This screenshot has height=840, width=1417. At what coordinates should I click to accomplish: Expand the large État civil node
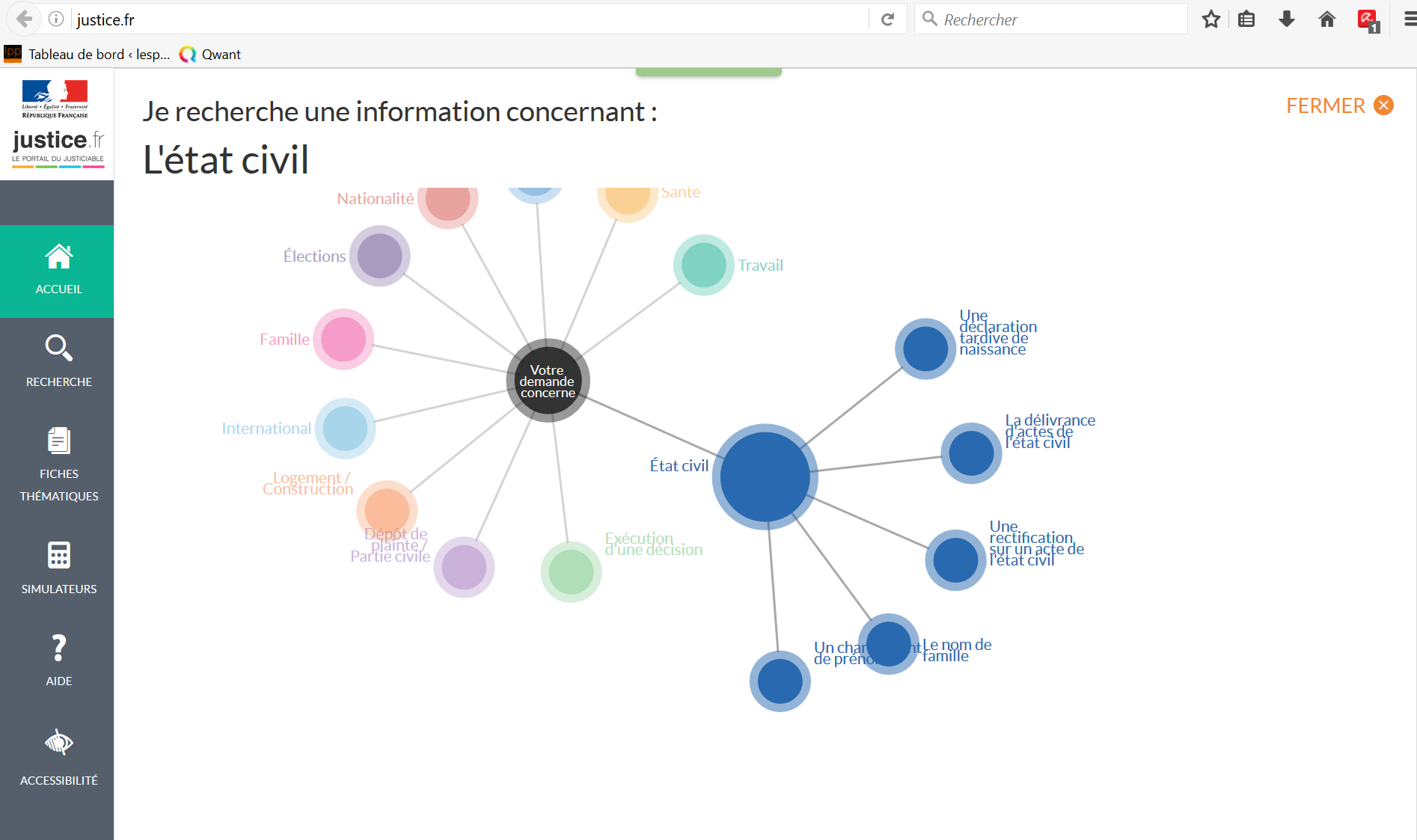[765, 476]
